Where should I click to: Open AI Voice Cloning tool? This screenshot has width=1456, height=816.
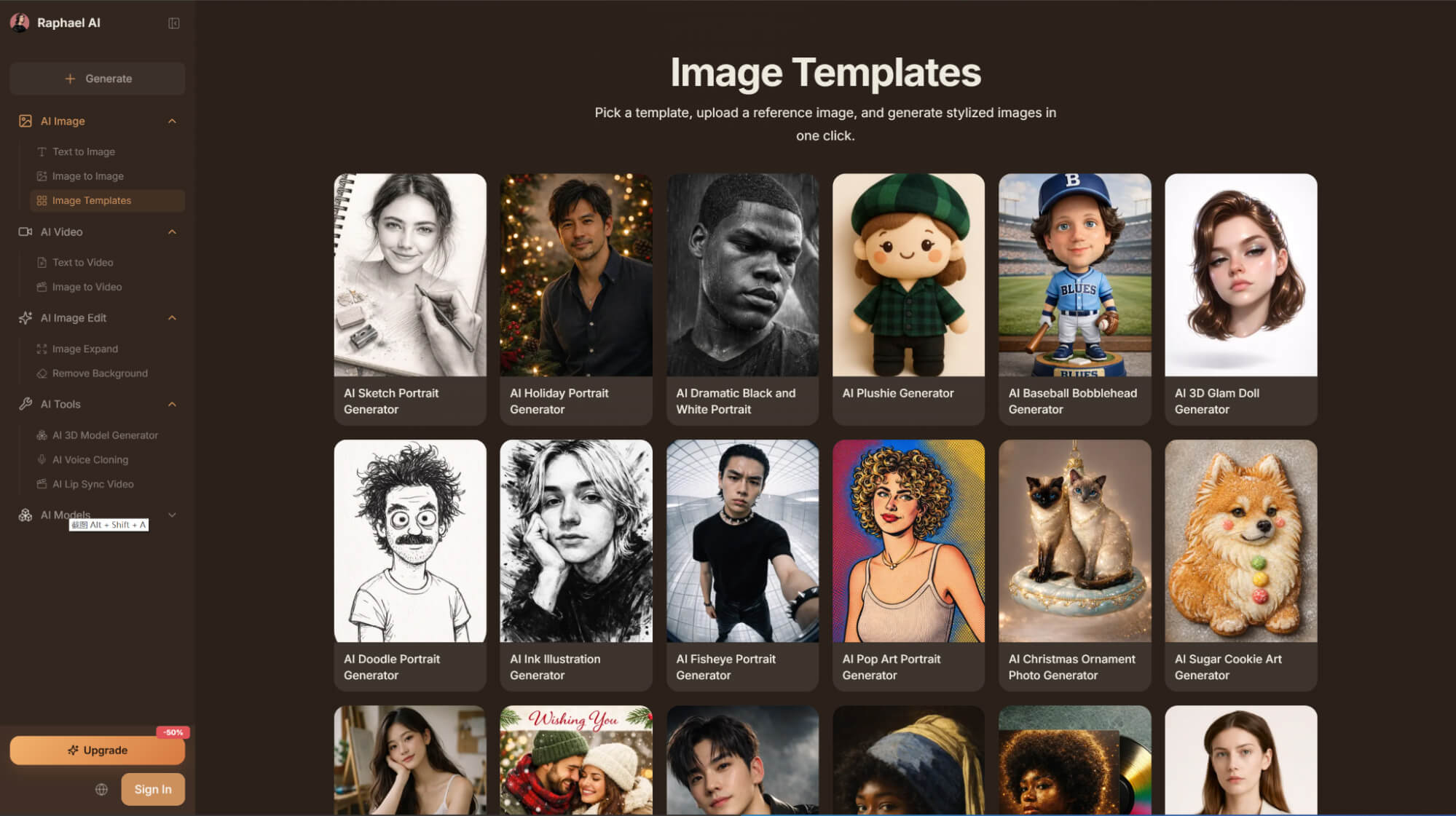pos(107,459)
